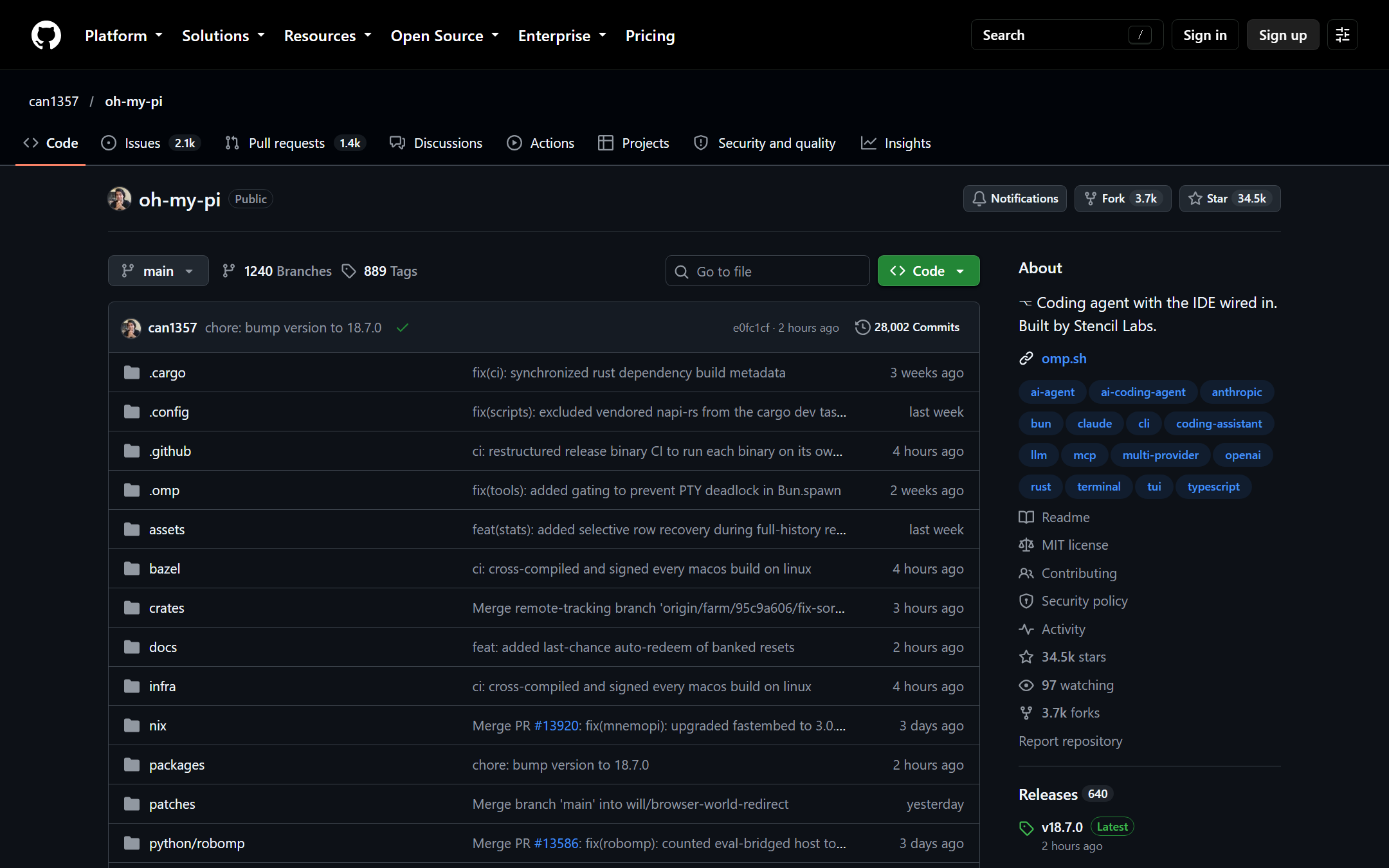Viewport: 1389px width, 868px height.
Task: Click the Sign in button
Action: [1205, 35]
